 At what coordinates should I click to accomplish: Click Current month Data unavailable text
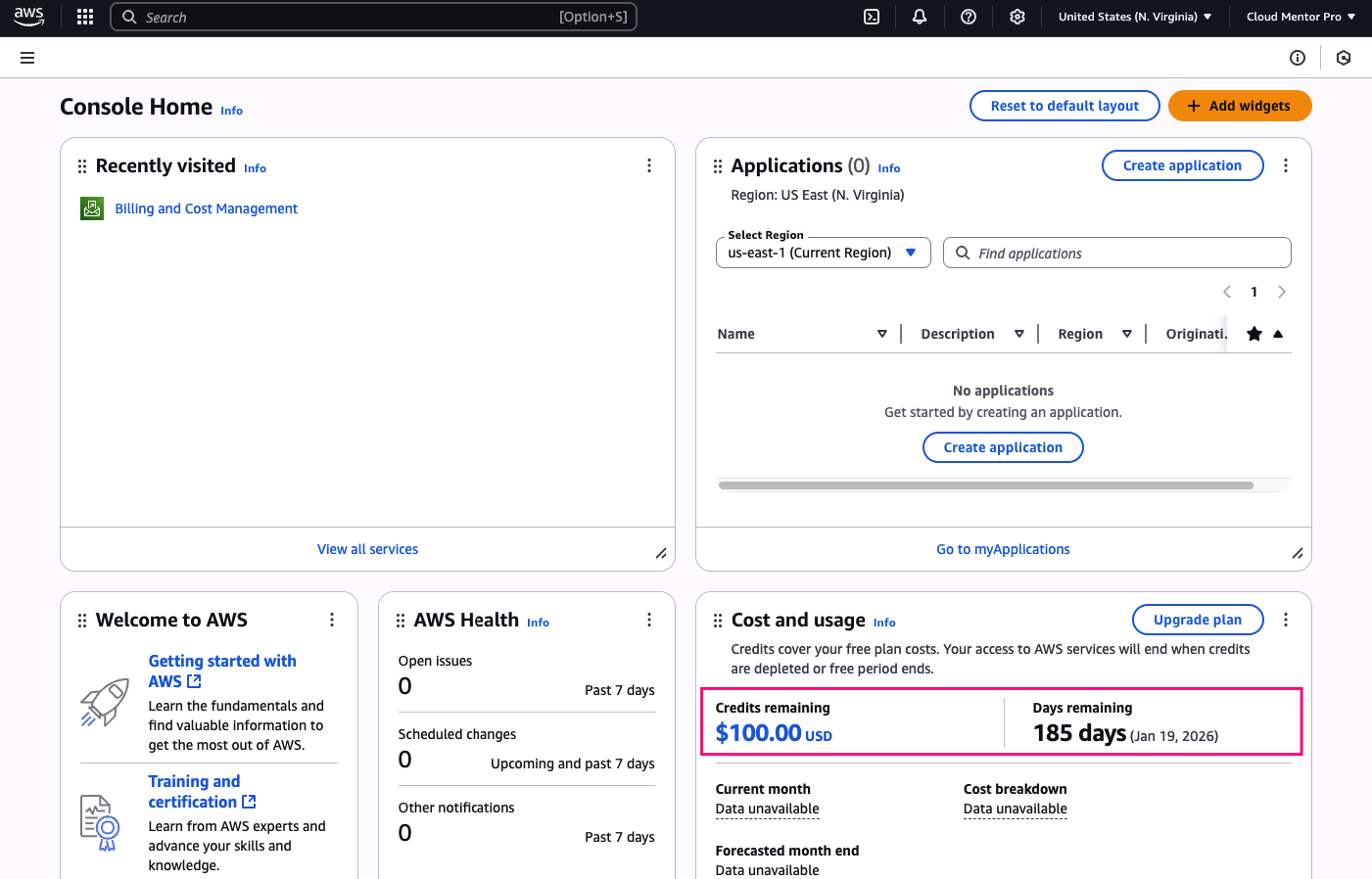[767, 809]
